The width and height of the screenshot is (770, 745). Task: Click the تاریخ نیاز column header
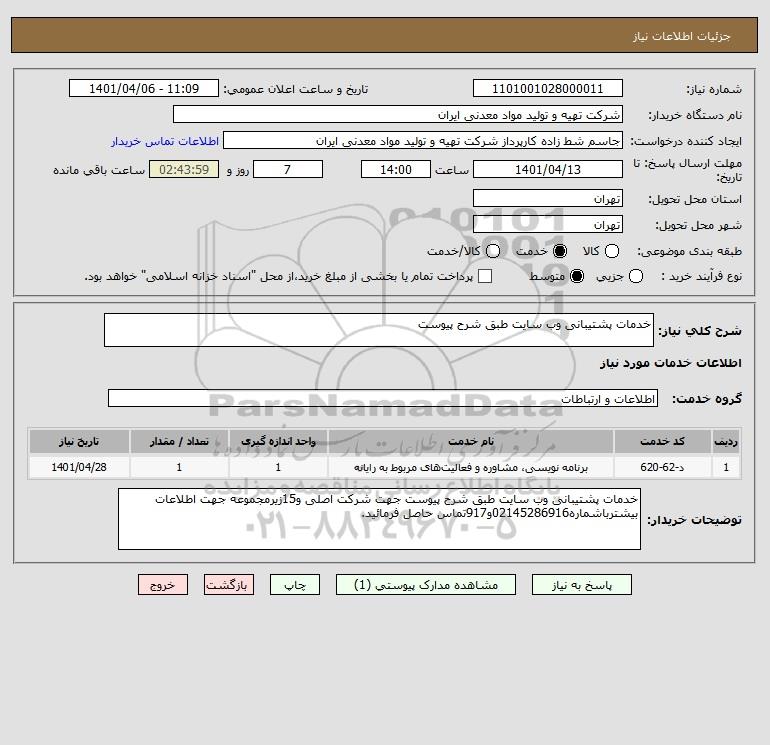click(79, 441)
